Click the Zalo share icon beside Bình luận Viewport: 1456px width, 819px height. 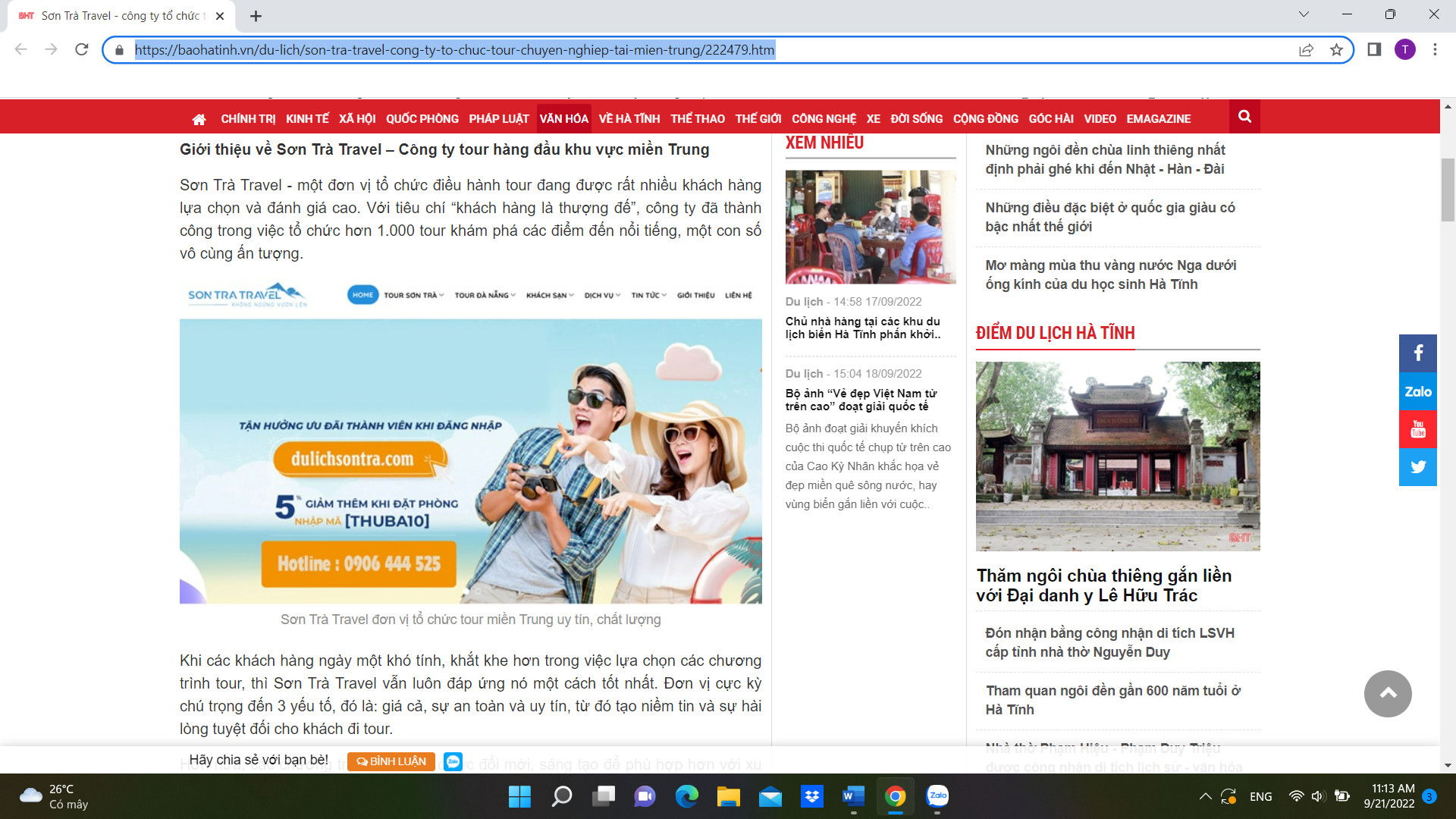(453, 761)
